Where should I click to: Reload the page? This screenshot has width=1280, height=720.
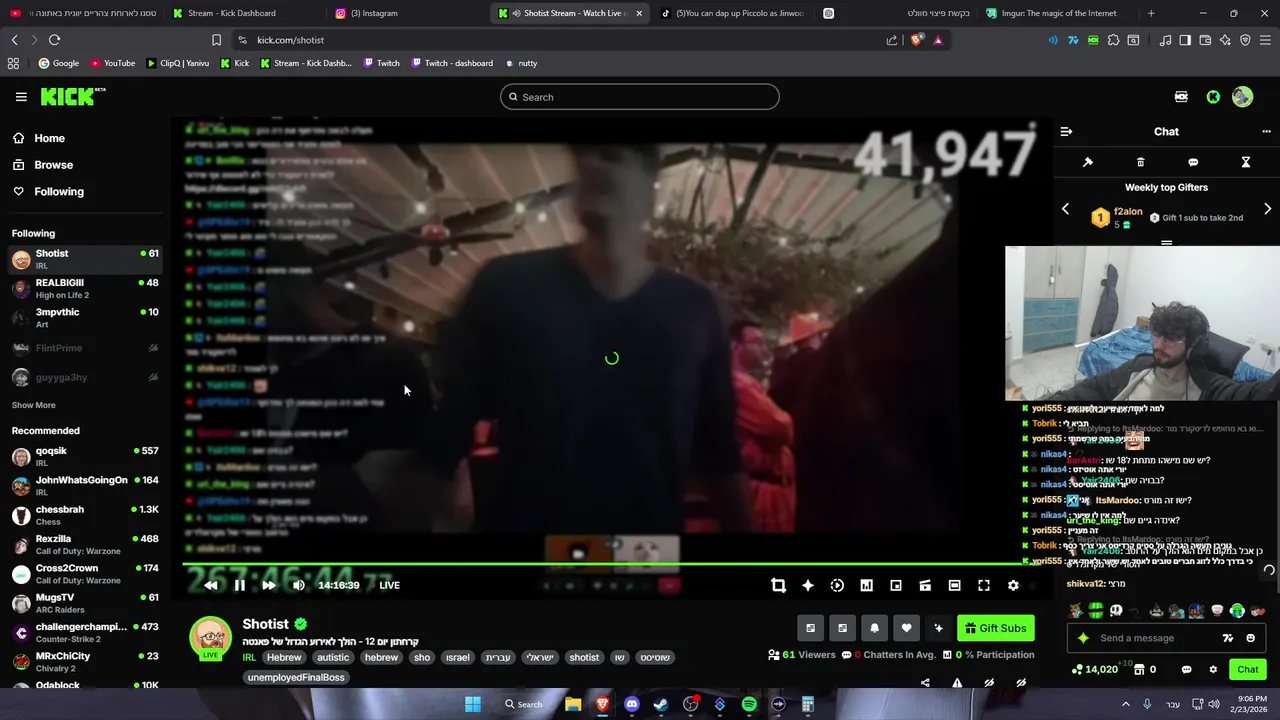(54, 40)
